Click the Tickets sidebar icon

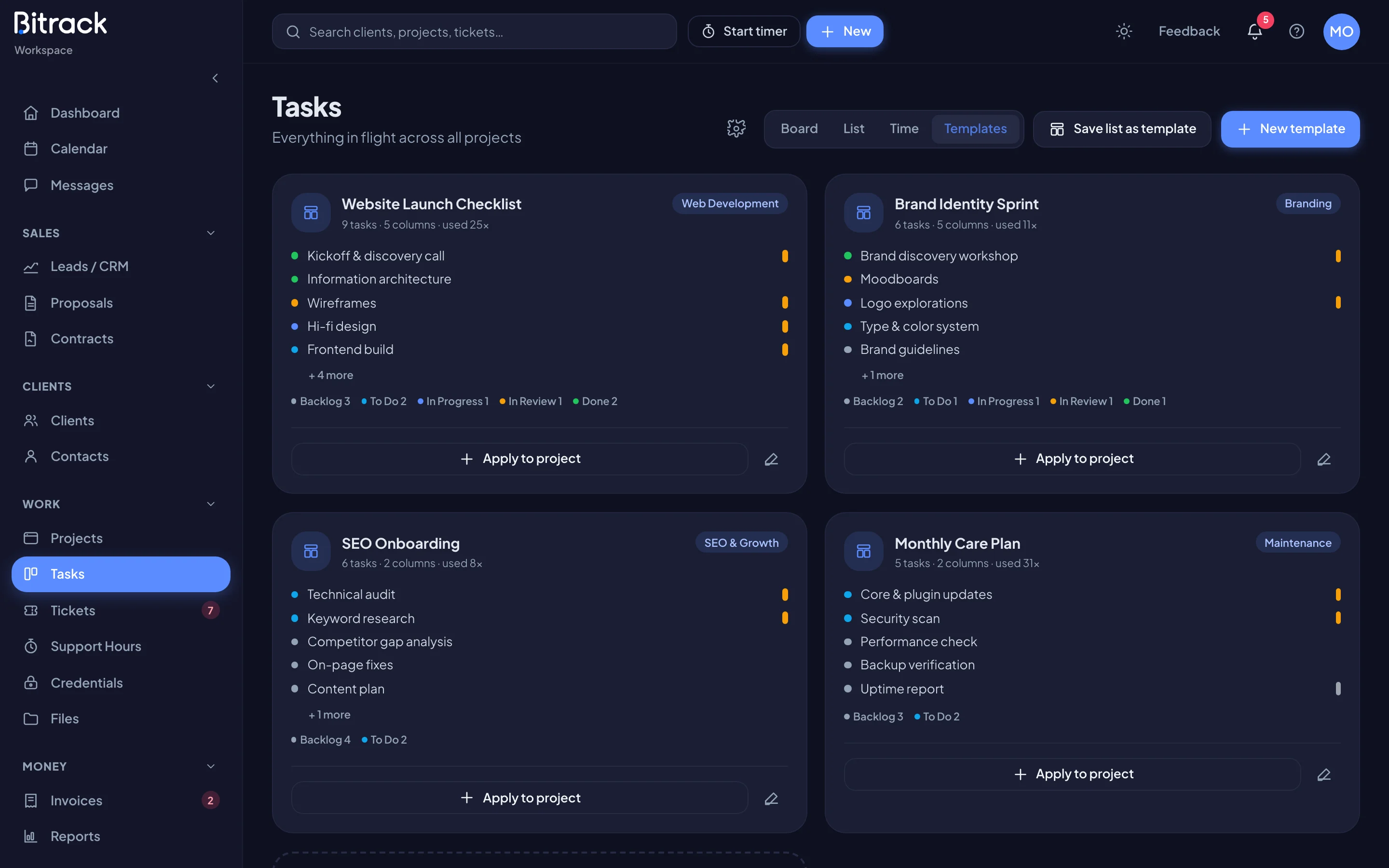[x=31, y=610]
